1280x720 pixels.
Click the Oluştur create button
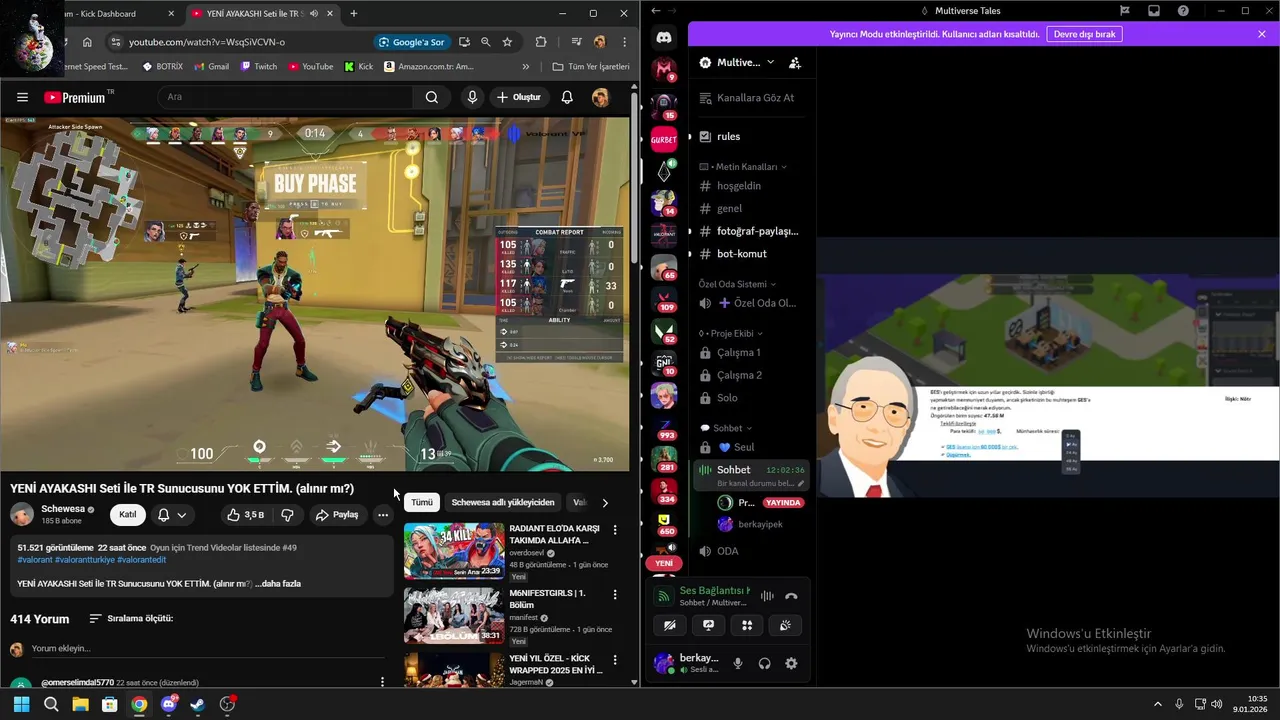coord(518,97)
